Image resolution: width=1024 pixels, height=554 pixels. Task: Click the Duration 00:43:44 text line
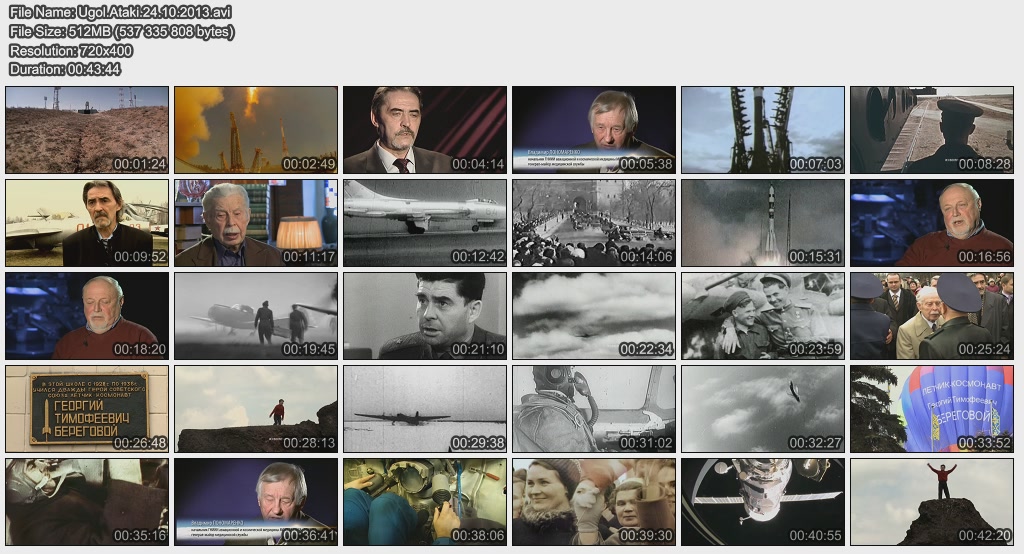(x=65, y=69)
